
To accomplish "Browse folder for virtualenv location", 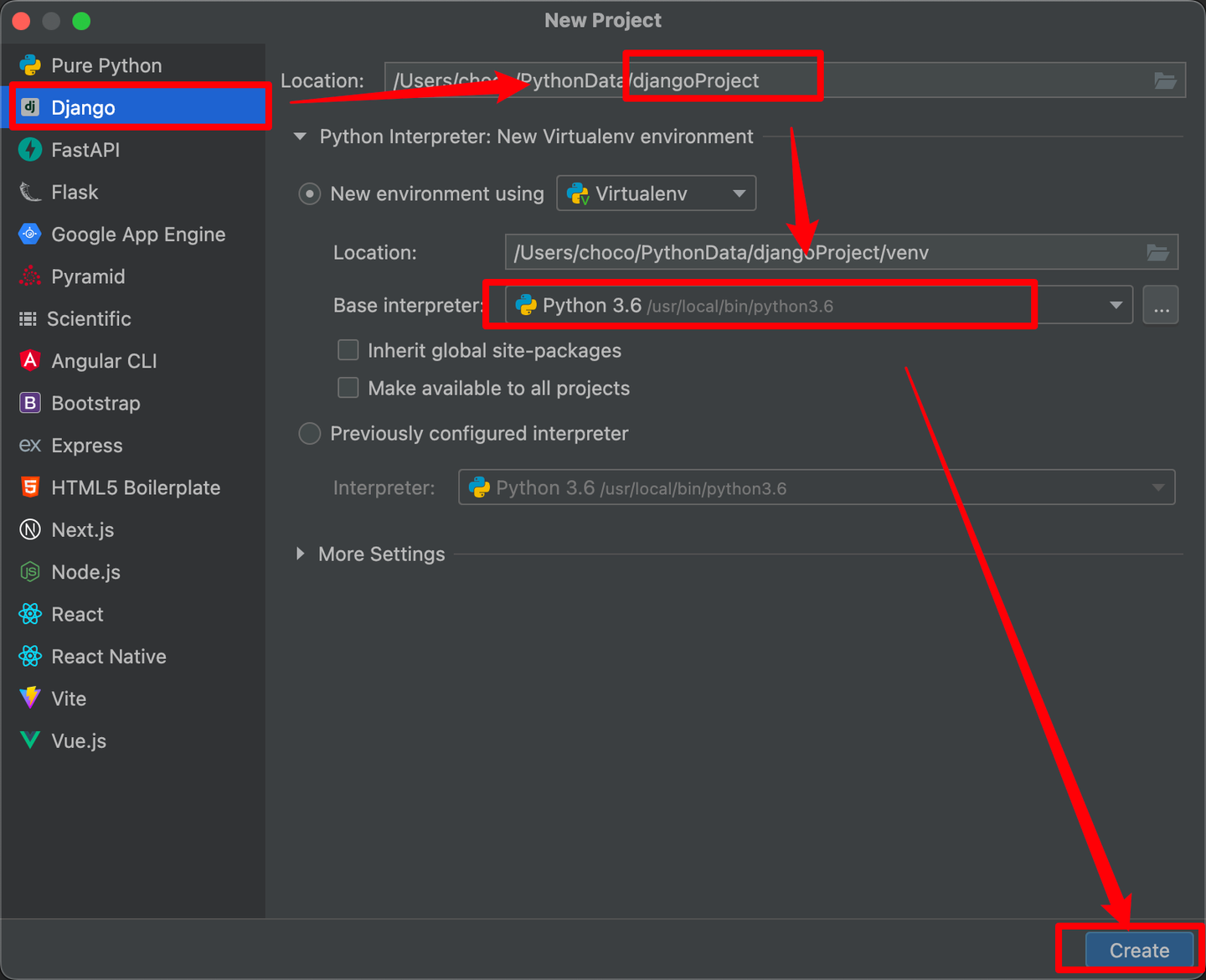I will 1157,252.
